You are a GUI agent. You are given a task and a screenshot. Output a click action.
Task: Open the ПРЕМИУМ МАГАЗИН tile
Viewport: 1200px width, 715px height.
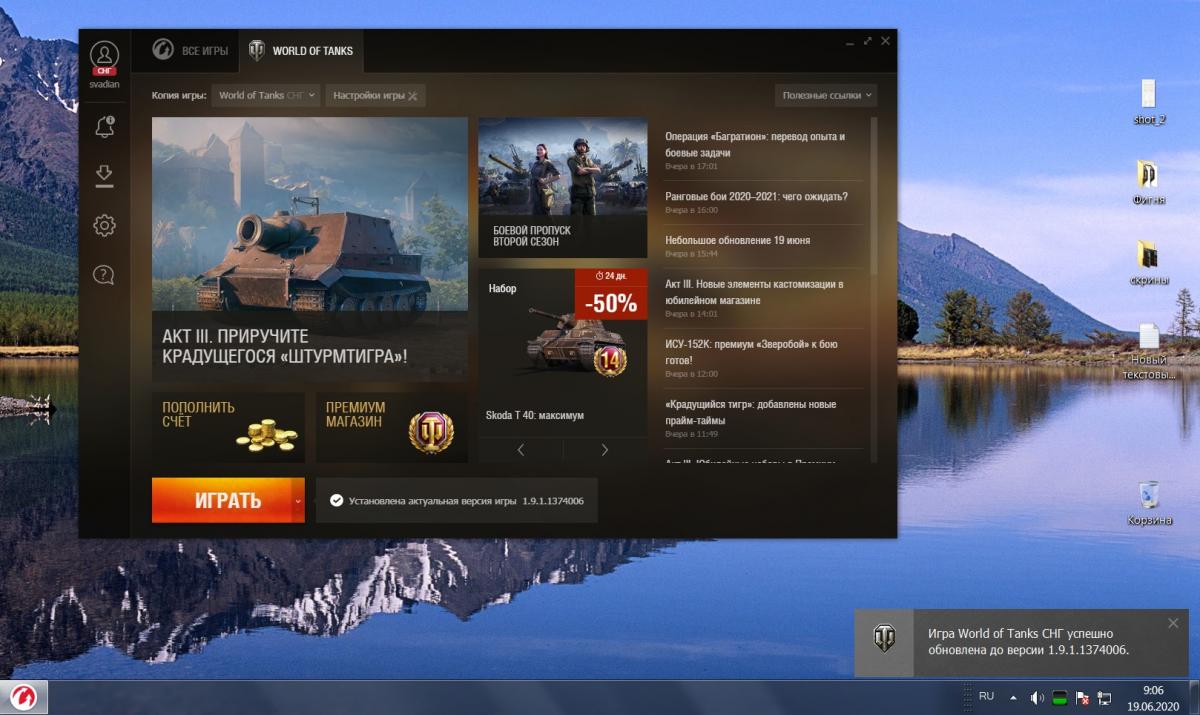pos(392,428)
